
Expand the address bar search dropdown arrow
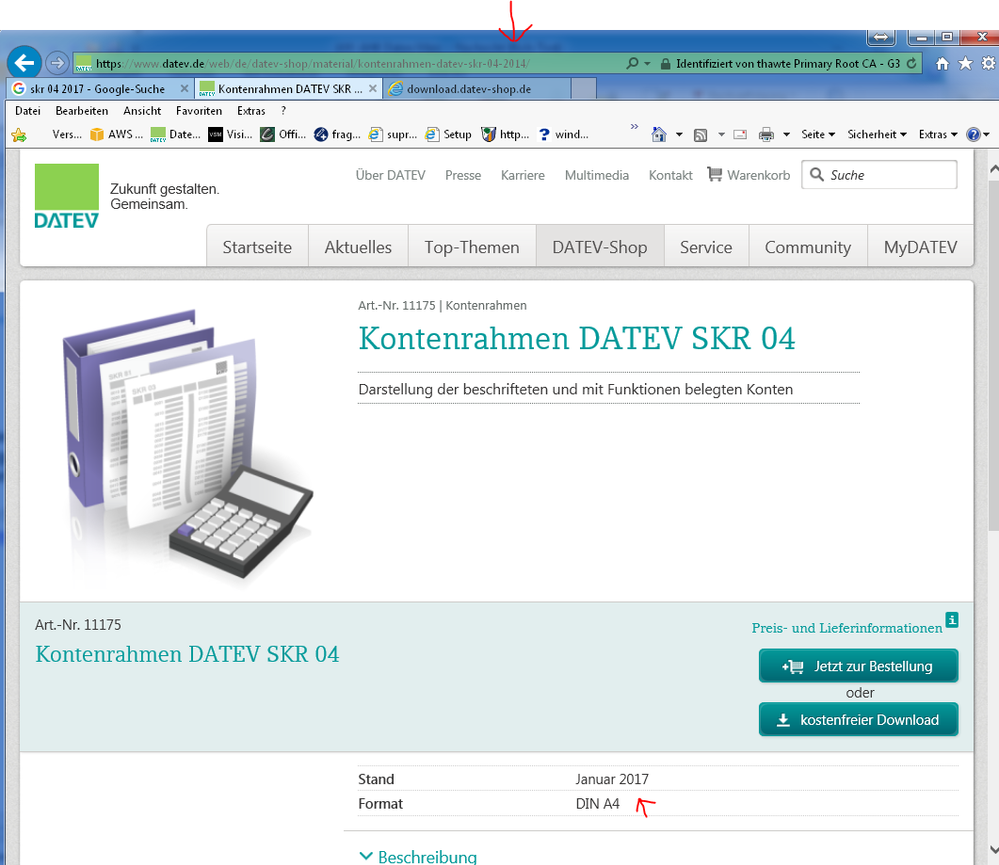click(x=648, y=63)
